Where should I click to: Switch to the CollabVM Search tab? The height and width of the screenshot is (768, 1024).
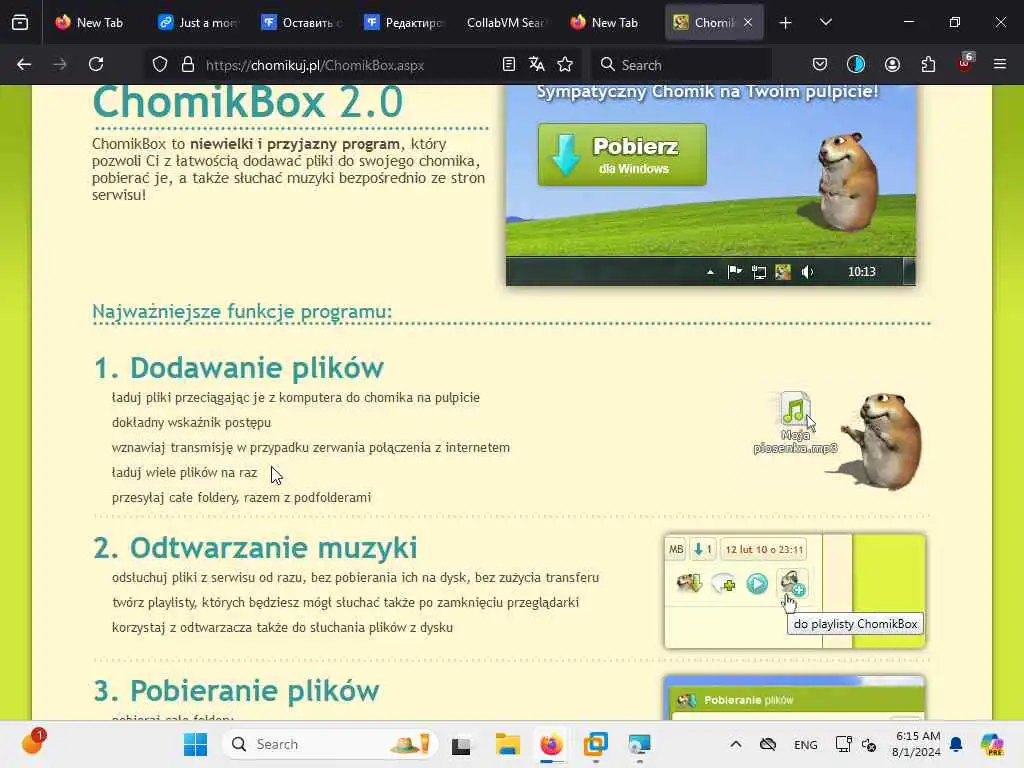(x=507, y=23)
